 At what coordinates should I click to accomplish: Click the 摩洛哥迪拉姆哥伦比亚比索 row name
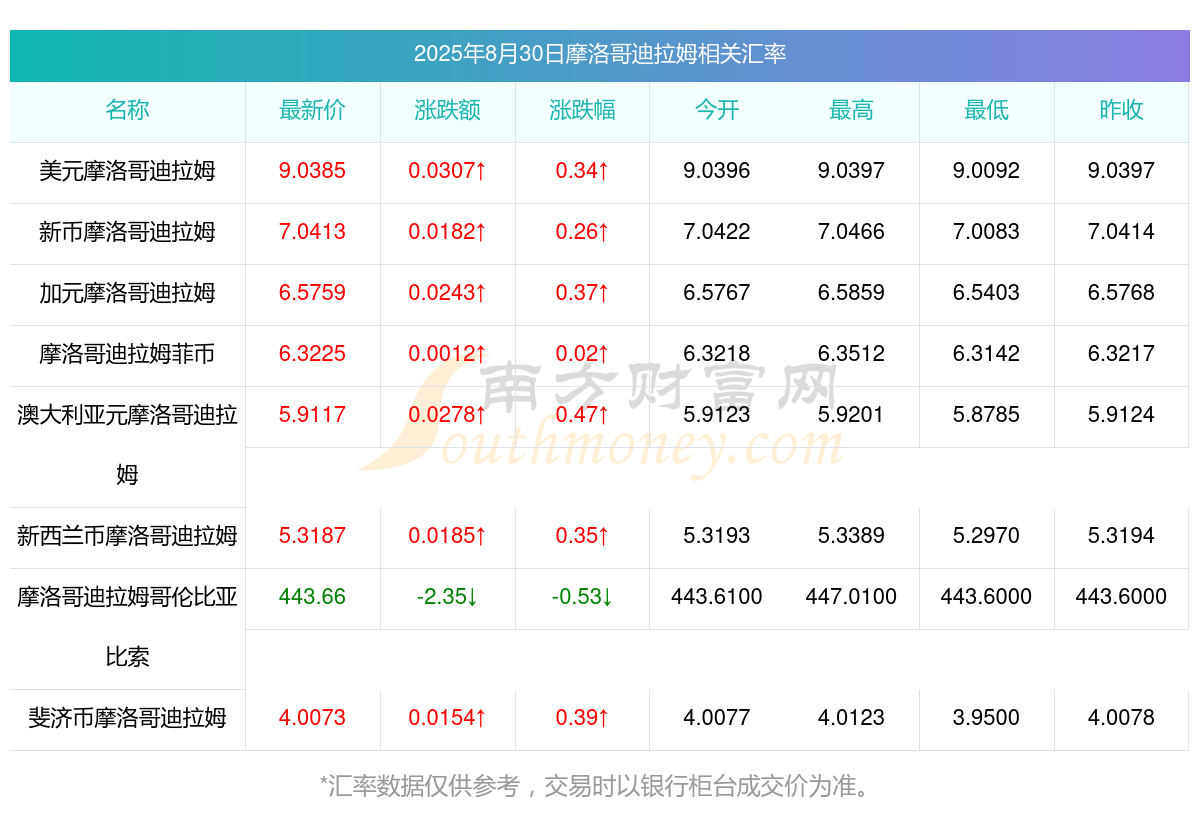tap(127, 627)
